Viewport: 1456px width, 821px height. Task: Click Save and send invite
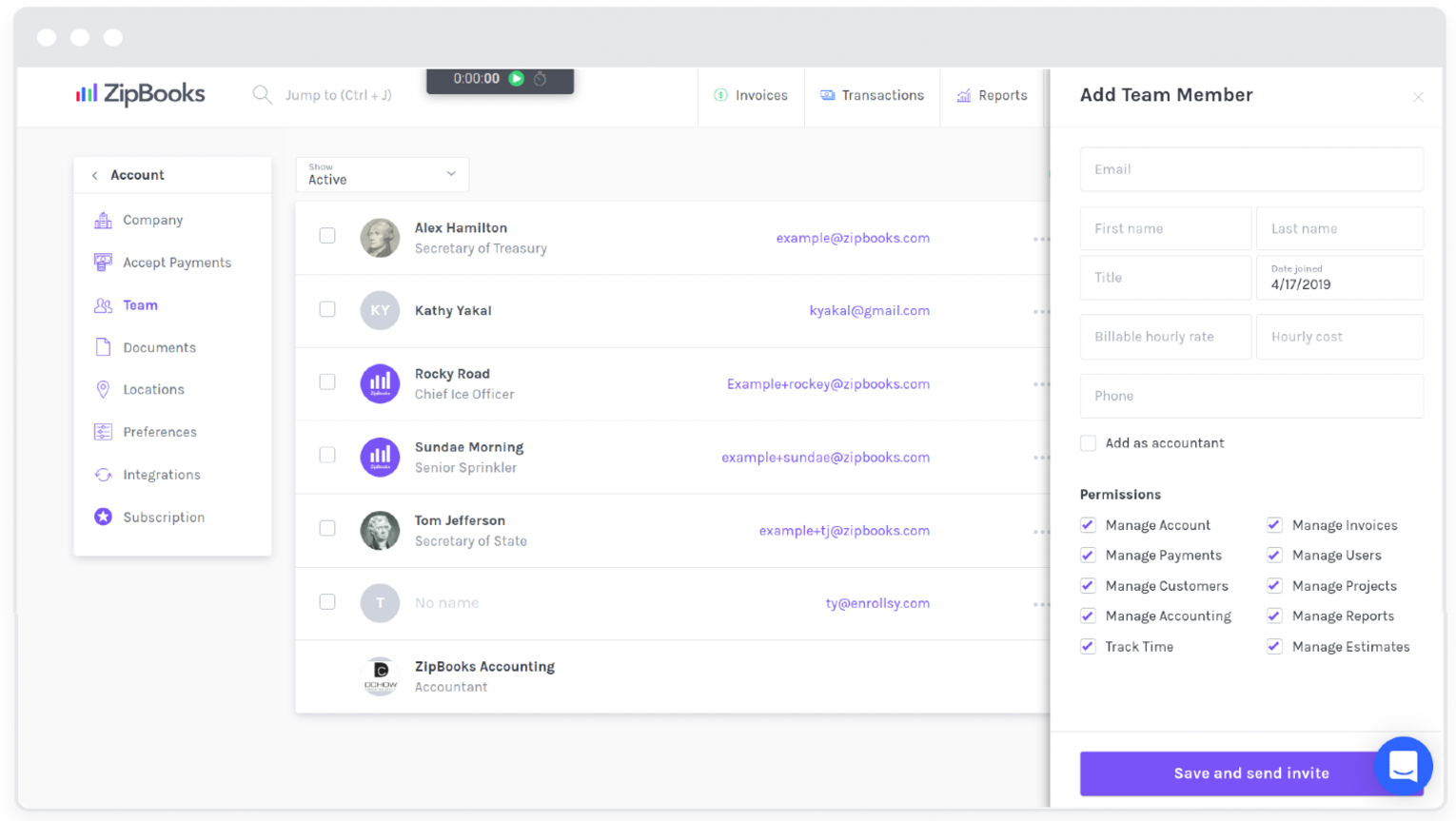tap(1251, 773)
